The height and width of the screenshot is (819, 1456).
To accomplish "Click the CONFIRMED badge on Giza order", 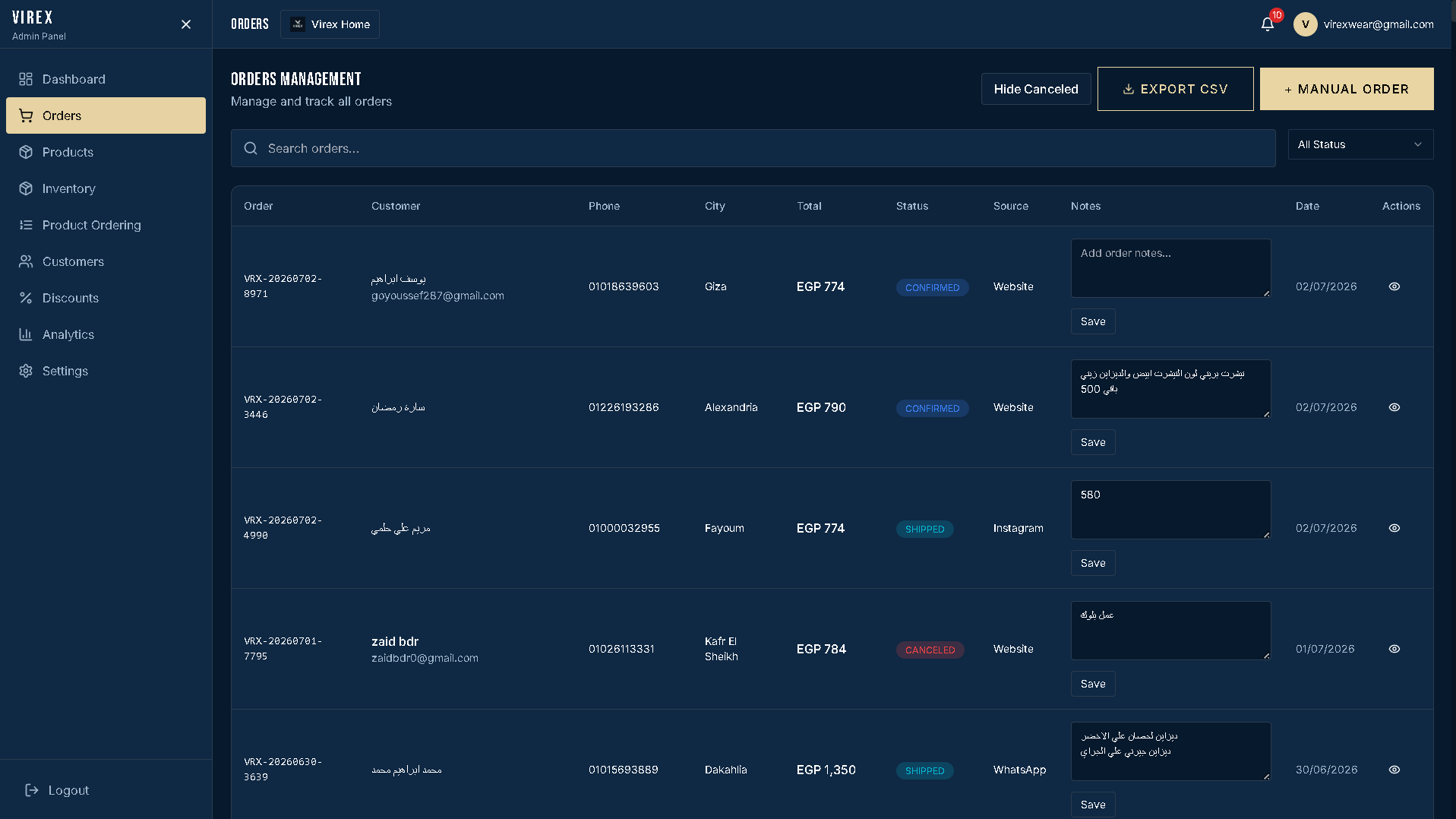I will pyautogui.click(x=932, y=287).
